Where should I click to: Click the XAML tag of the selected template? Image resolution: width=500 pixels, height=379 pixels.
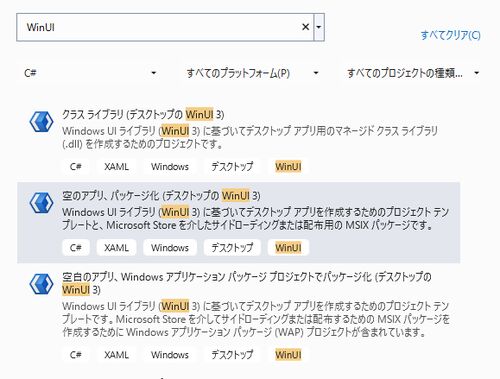click(x=116, y=248)
